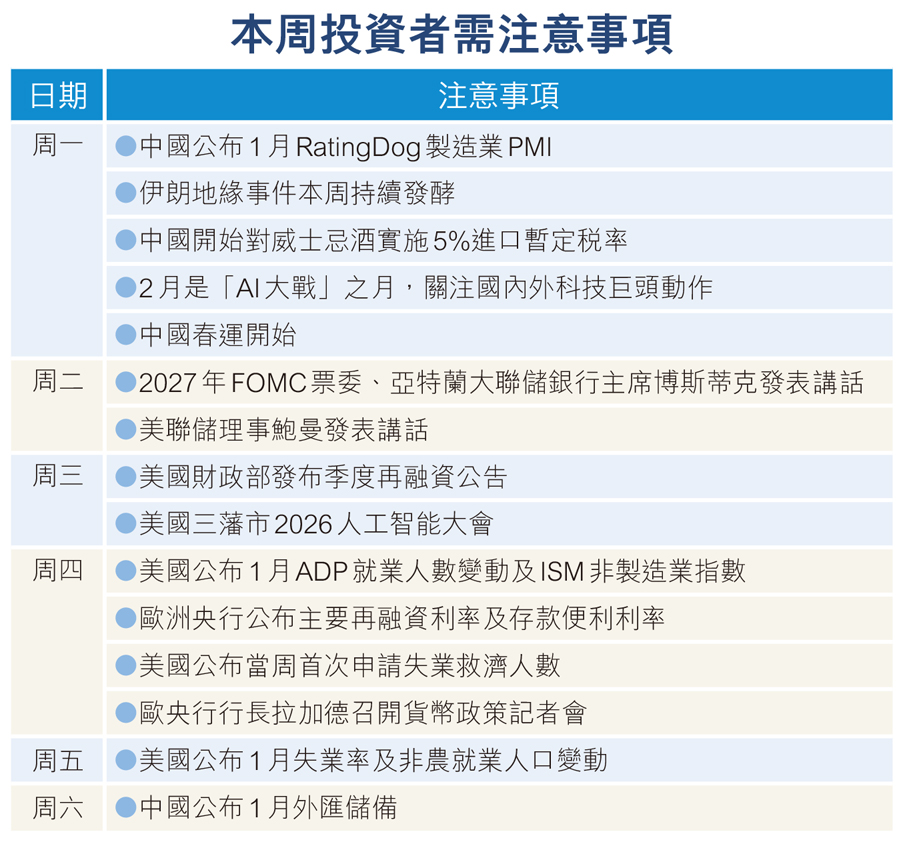Open the 威士忌酒 5% 進口暫定税率 item

pyautogui.click(x=383, y=241)
